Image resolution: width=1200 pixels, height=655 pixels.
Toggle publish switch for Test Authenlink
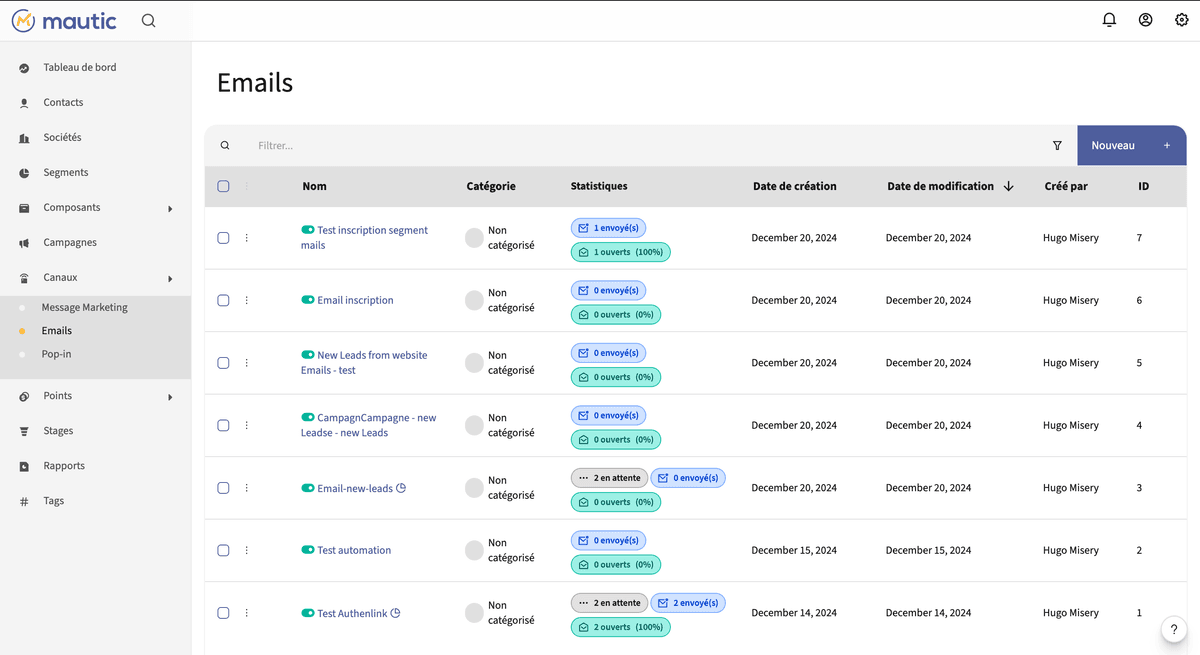[308, 613]
